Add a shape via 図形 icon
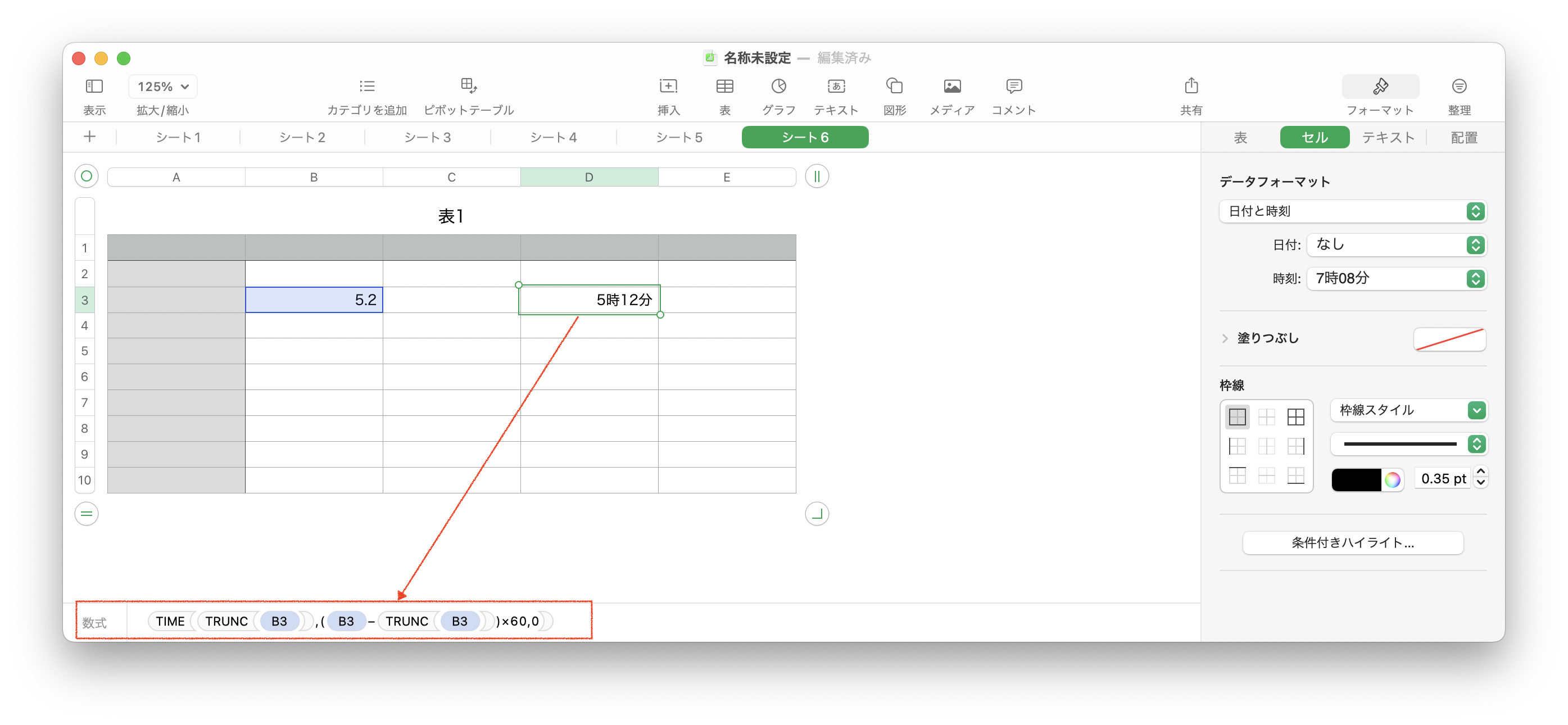Screen dimensions: 1568x725 point(894,86)
